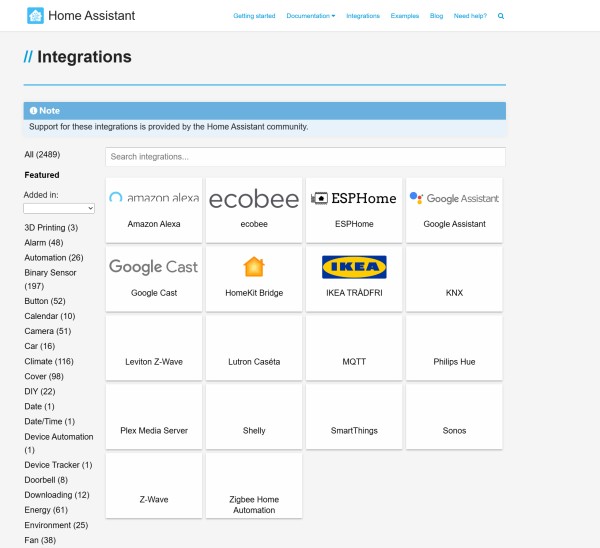Click the Home Assistant logo icon

coord(35,16)
